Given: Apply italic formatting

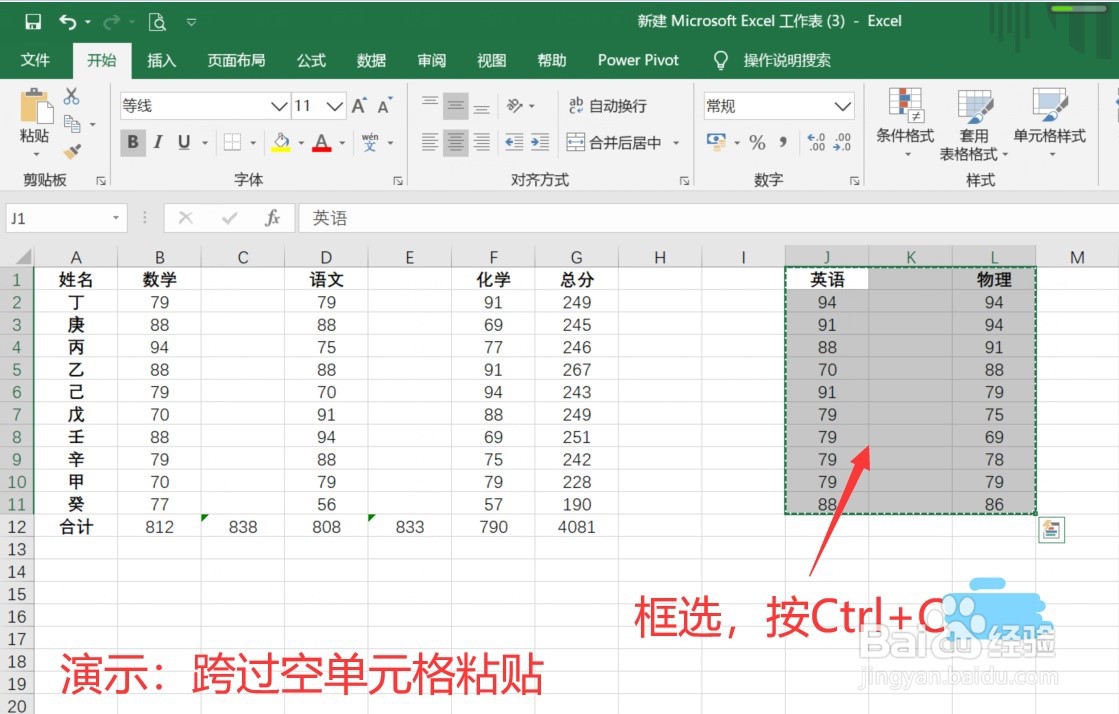Looking at the screenshot, I should point(158,142).
